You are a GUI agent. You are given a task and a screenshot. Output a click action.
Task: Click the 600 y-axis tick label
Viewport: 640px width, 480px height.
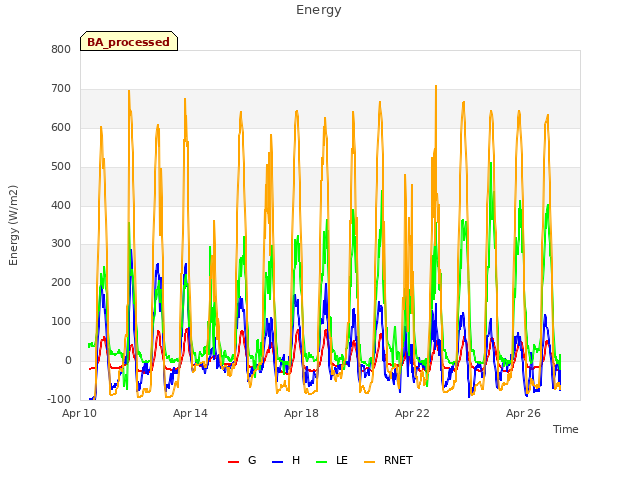(61, 128)
